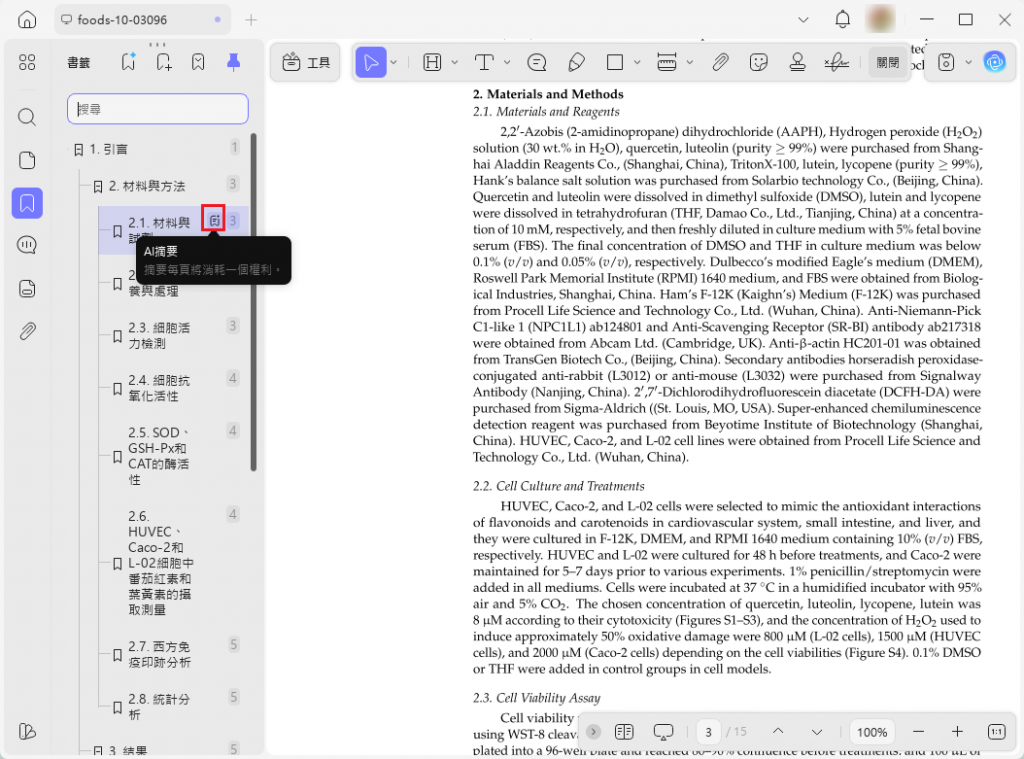Go to the home screen icon
The width and height of the screenshot is (1024, 759).
[x=27, y=20]
